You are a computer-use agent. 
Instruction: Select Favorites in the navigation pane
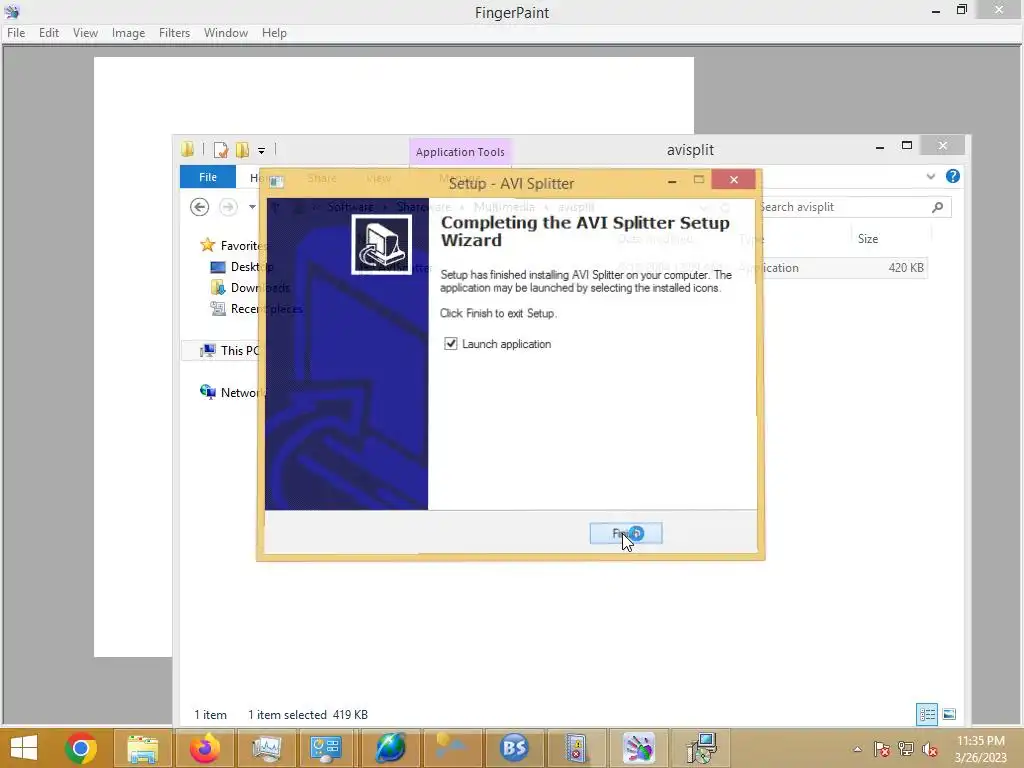click(x=232, y=246)
